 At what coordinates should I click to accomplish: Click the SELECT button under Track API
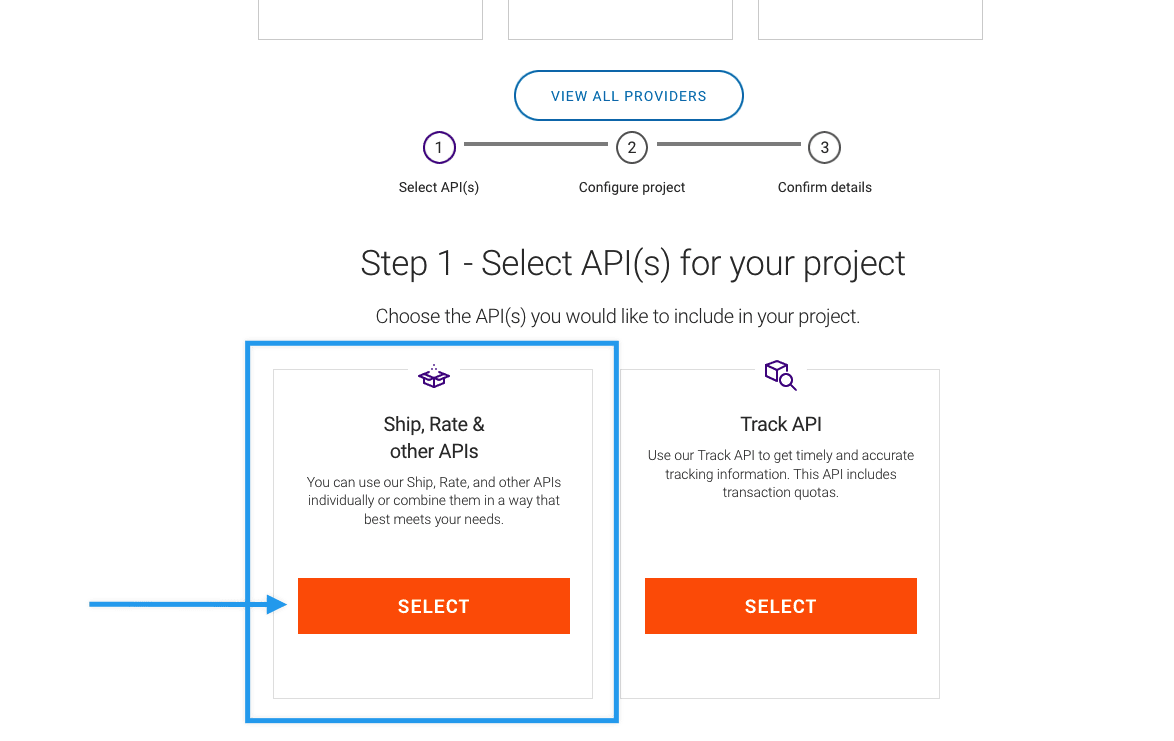tap(780, 606)
